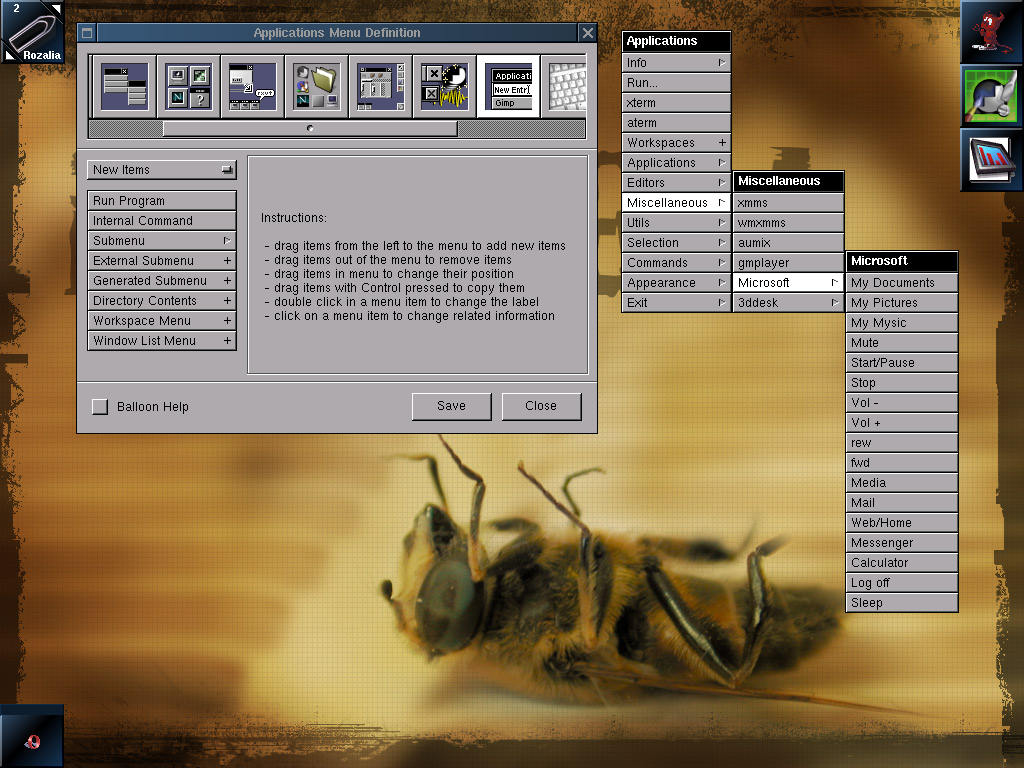Select the Icon Preferences panel icon
Image resolution: width=1024 pixels, height=768 pixels.
pyautogui.click(x=188, y=86)
